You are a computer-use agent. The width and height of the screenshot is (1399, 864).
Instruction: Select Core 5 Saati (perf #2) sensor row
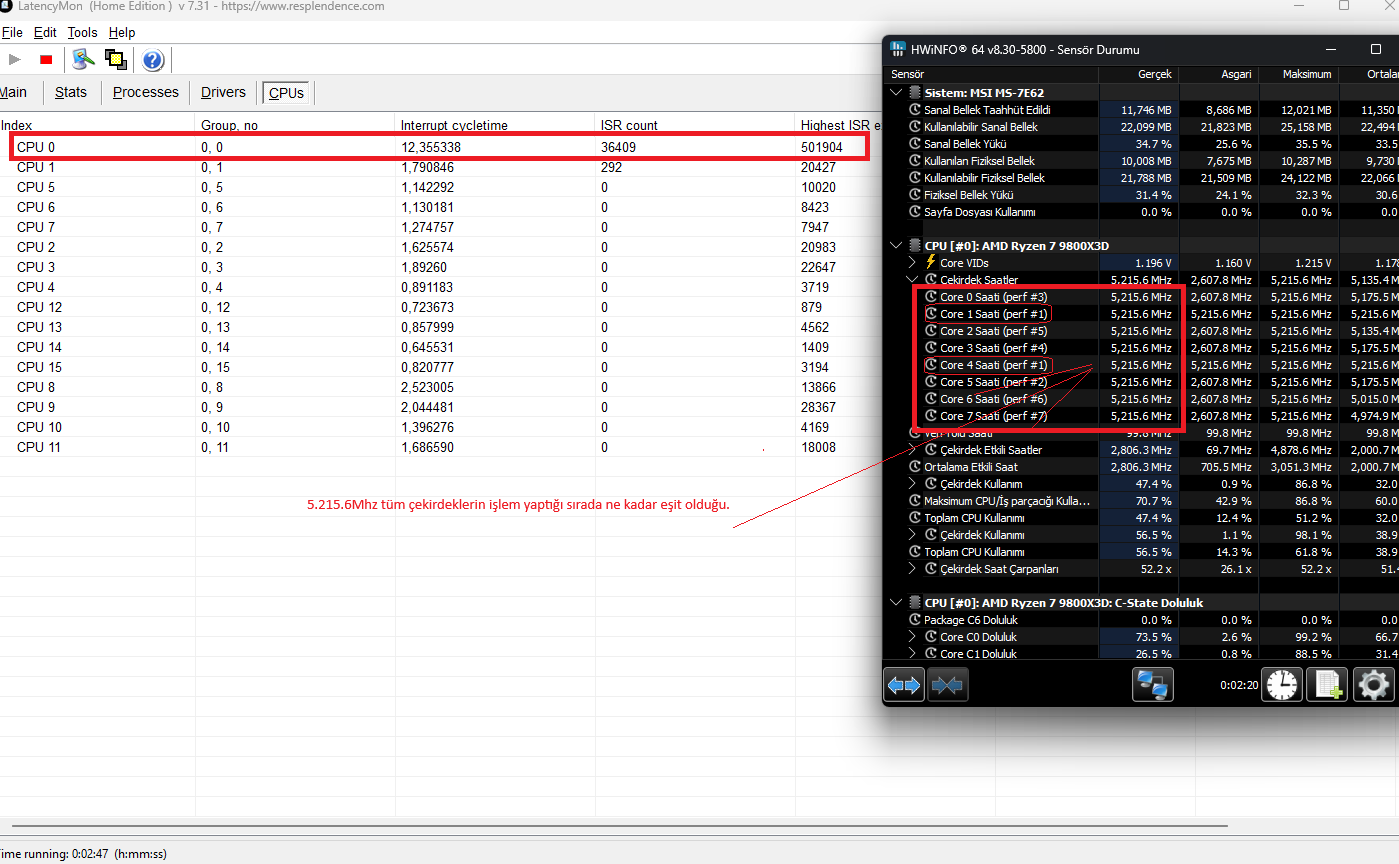tap(1142, 382)
